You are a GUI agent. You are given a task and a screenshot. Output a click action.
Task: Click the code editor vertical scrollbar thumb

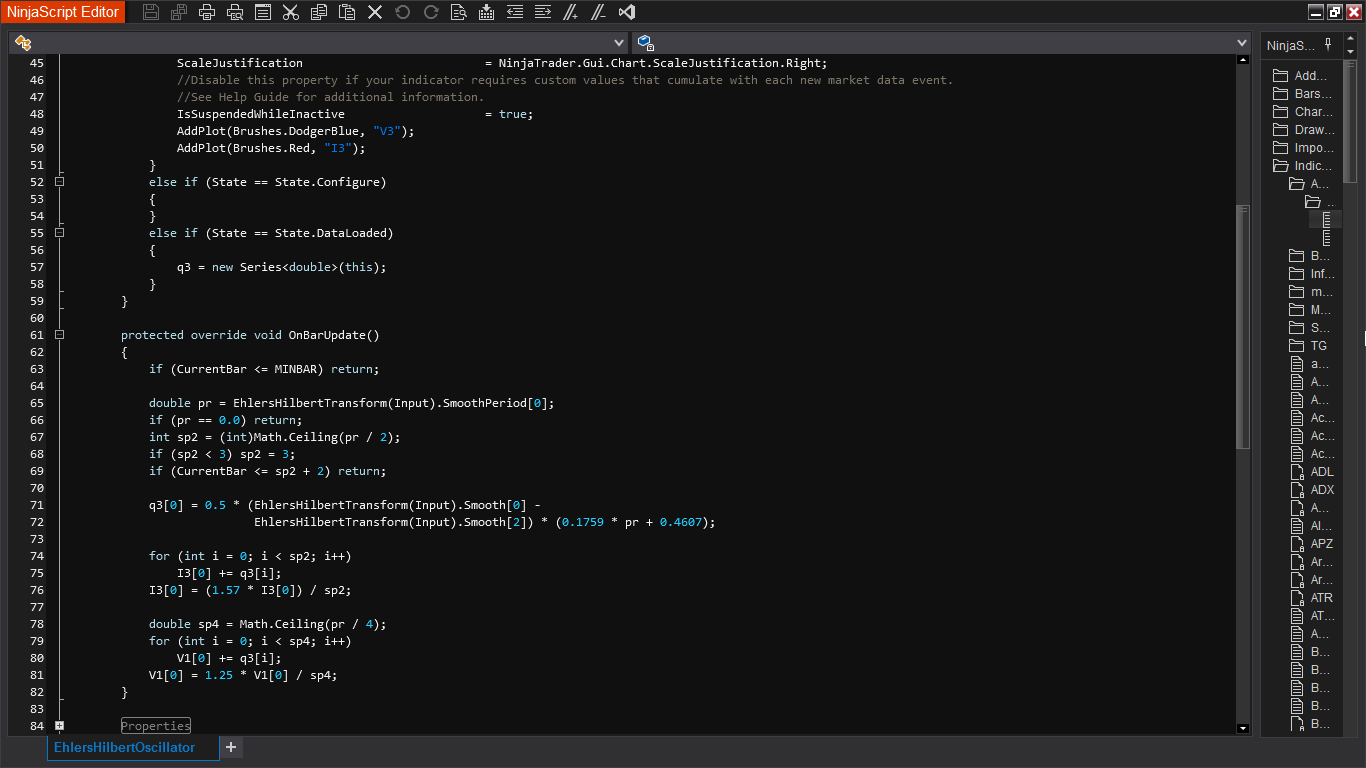(1243, 325)
